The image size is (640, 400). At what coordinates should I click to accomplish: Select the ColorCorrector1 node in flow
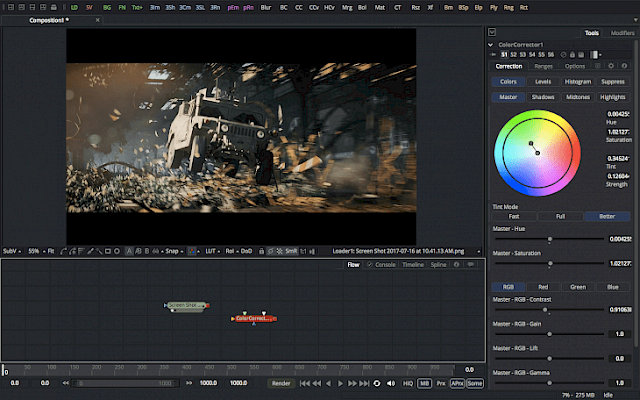[253, 318]
